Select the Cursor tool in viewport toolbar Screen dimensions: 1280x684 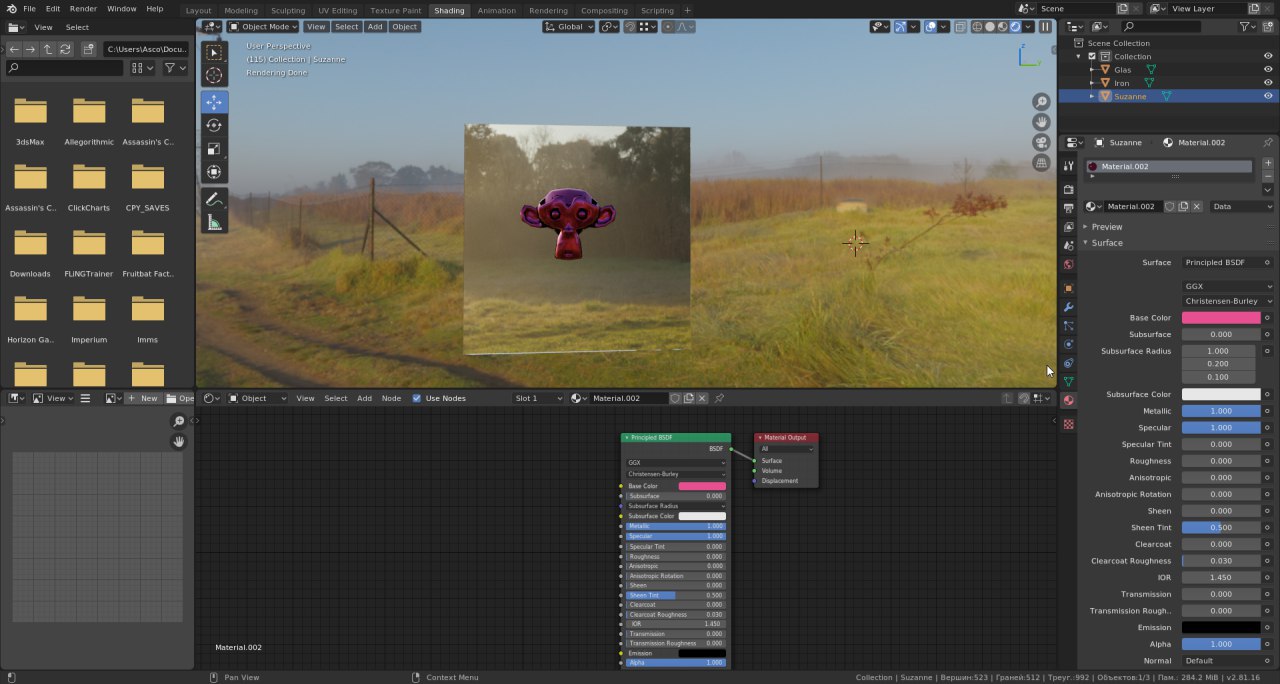[x=214, y=76]
